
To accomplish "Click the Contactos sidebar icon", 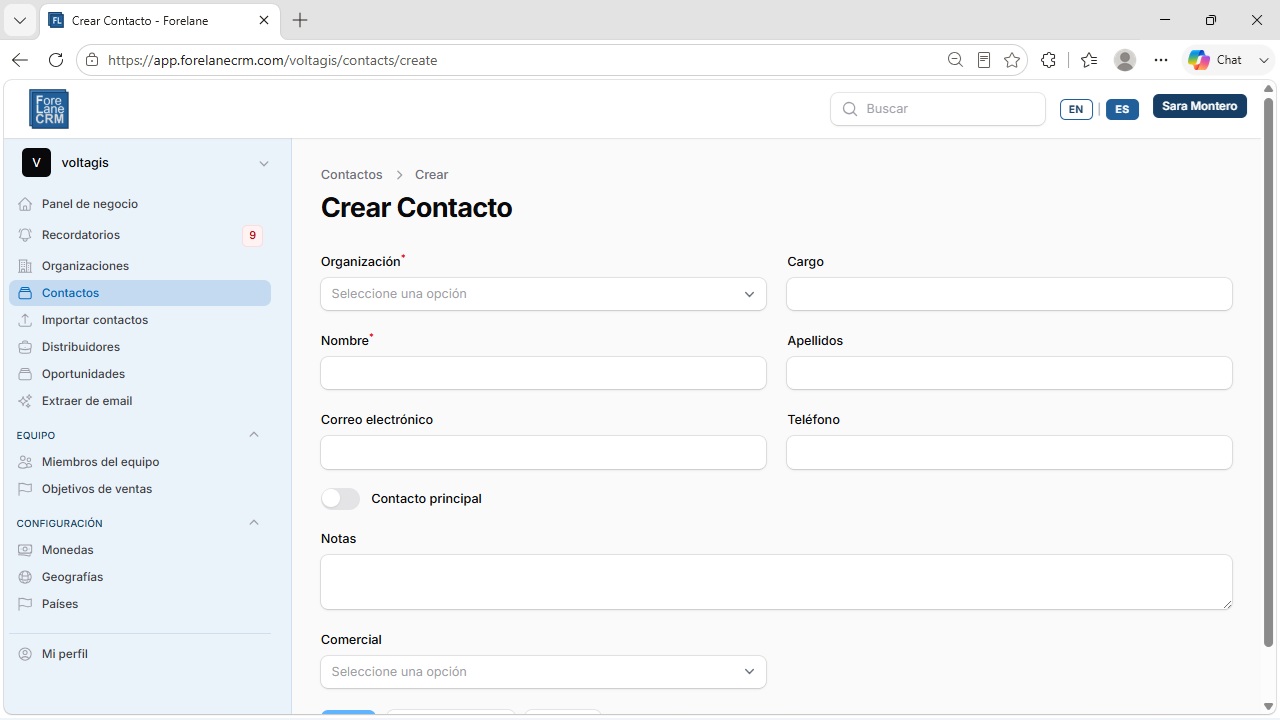I will 25,293.
